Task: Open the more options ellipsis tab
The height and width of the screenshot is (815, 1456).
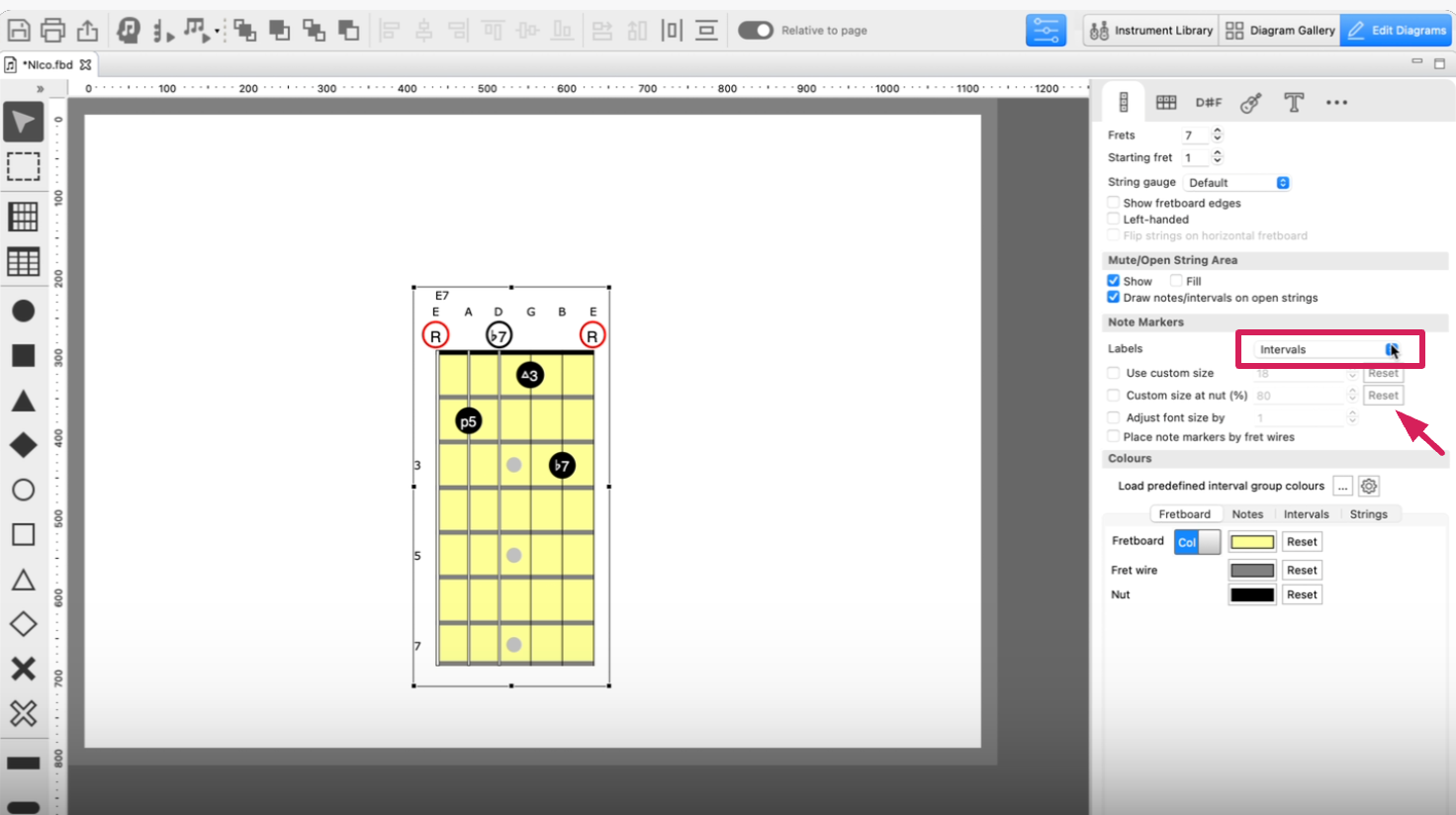Action: (x=1336, y=102)
